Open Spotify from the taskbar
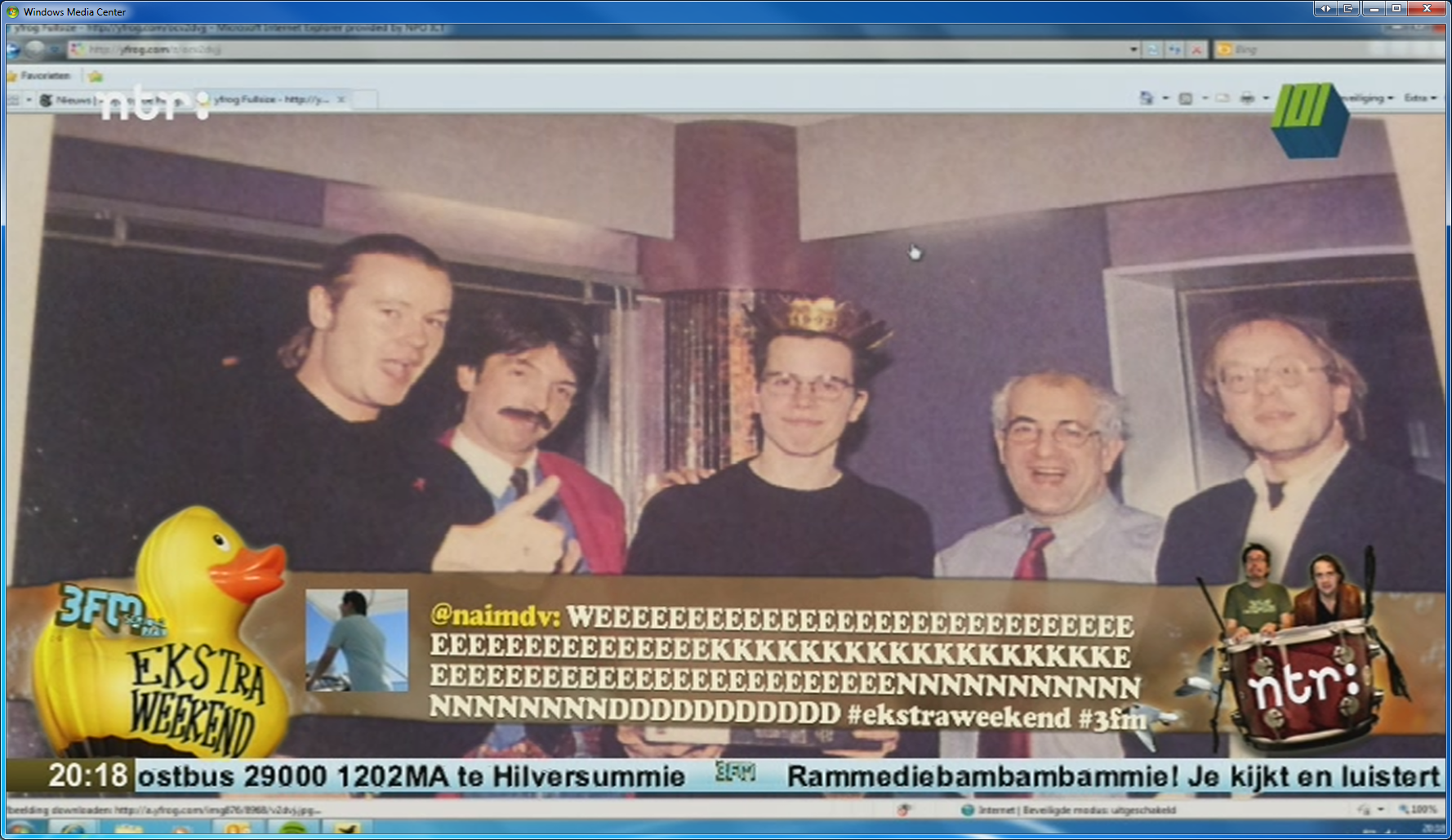Screen dimensions: 1452x840 click(x=292, y=830)
